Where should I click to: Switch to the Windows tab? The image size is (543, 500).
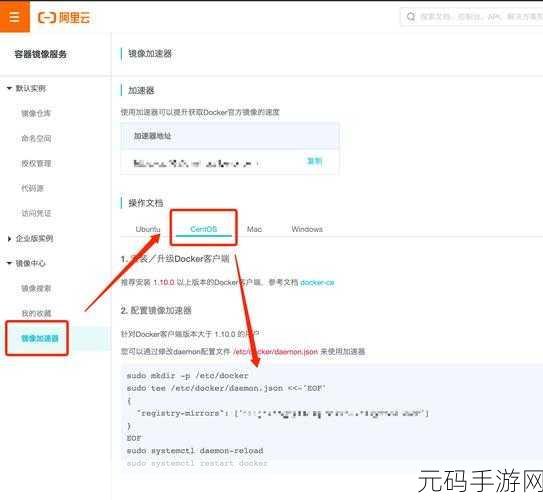(307, 229)
